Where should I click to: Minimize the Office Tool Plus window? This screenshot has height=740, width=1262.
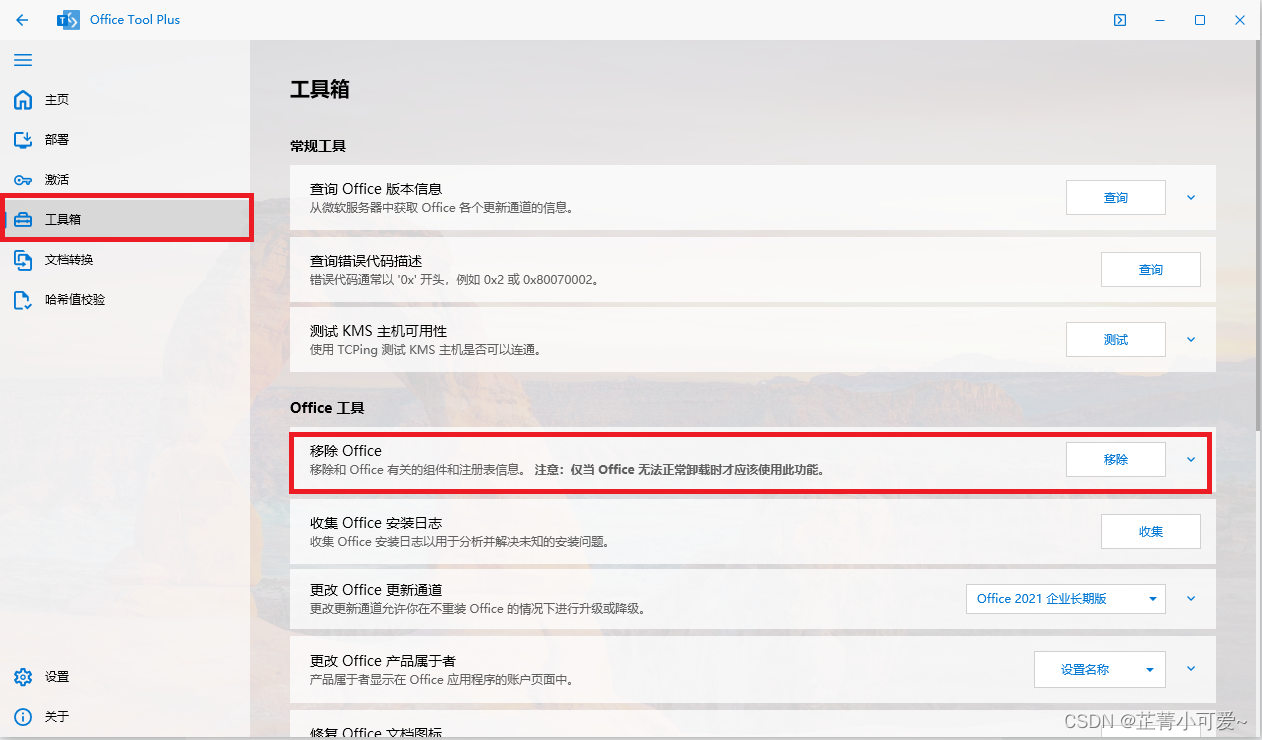[1160, 20]
